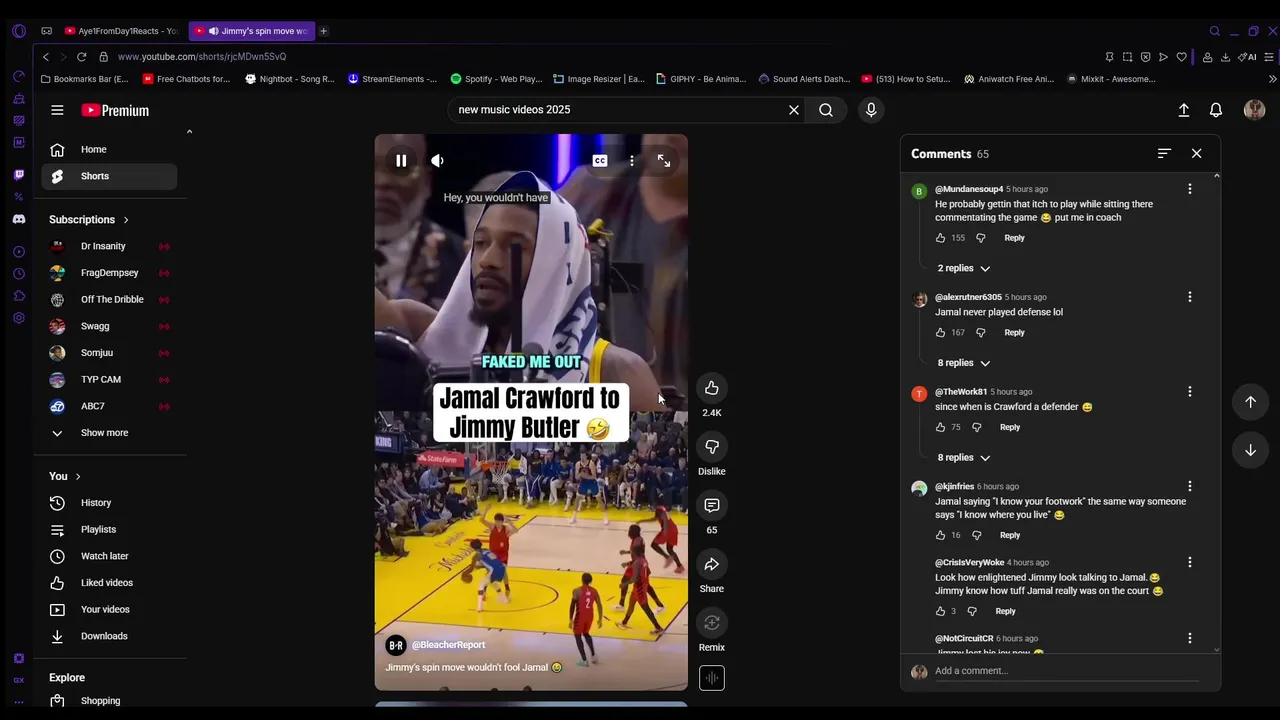The image size is (1280, 720).
Task: Expand 2 replies under Mundanesoup4's comment
Action: 964,268
